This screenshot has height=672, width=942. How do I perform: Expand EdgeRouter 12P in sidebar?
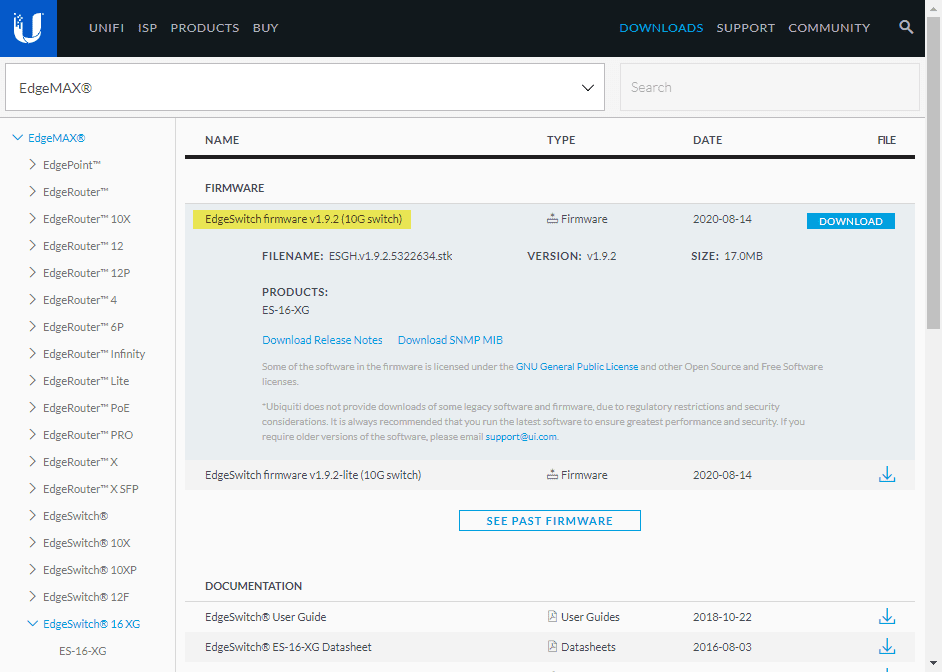(32, 272)
